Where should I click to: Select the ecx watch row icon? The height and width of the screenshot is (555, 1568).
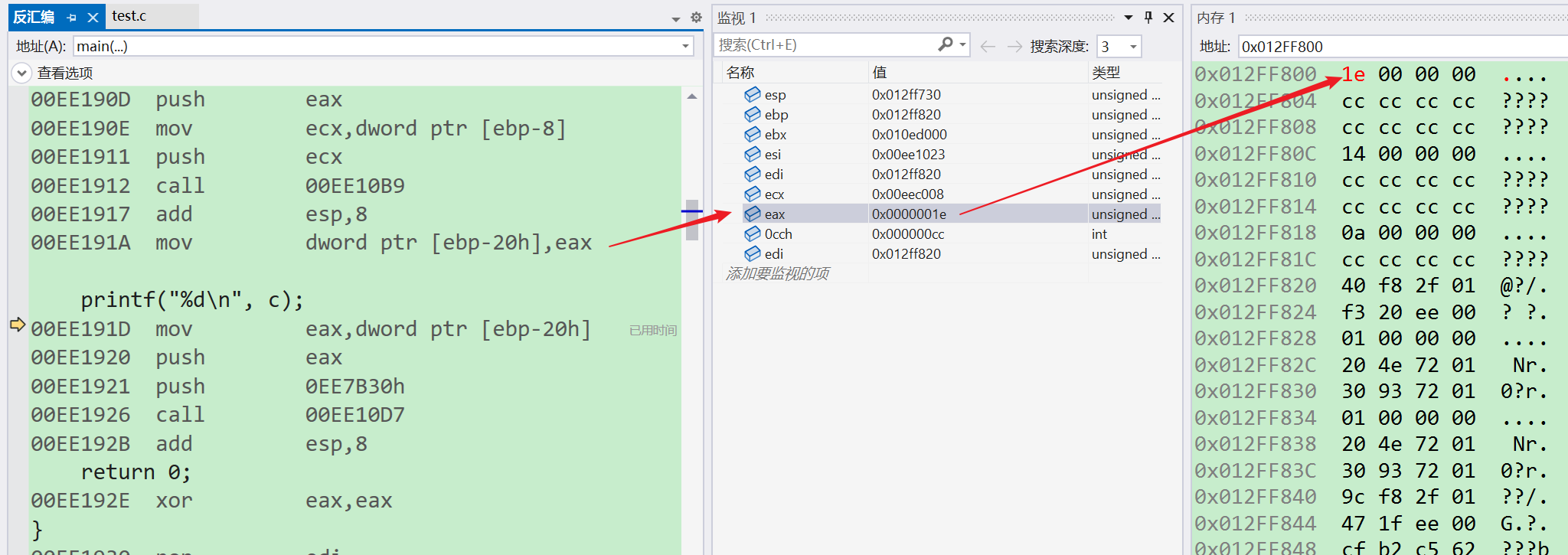click(753, 194)
